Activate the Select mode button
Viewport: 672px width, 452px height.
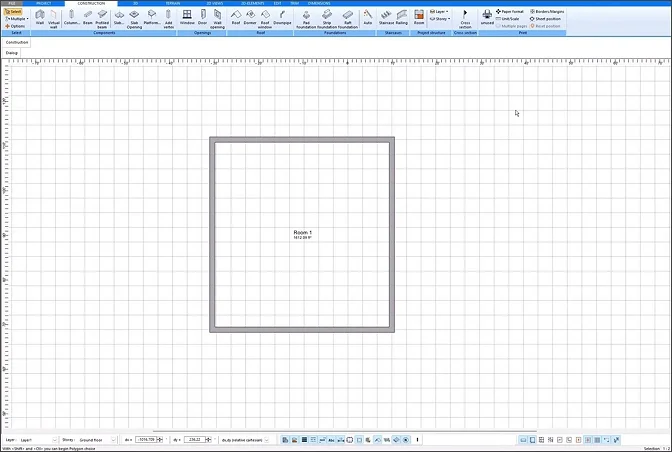pyautogui.click(x=13, y=12)
